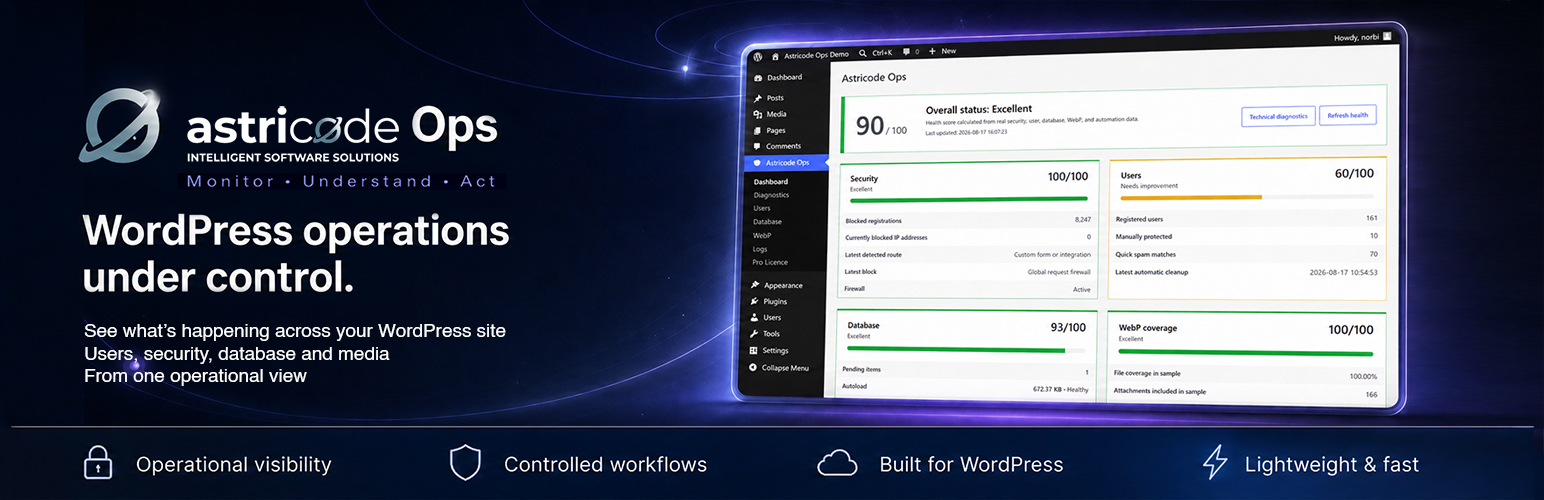Click the Plugins plug icon in sidebar
Viewport: 1544px width, 500px height.
click(755, 301)
